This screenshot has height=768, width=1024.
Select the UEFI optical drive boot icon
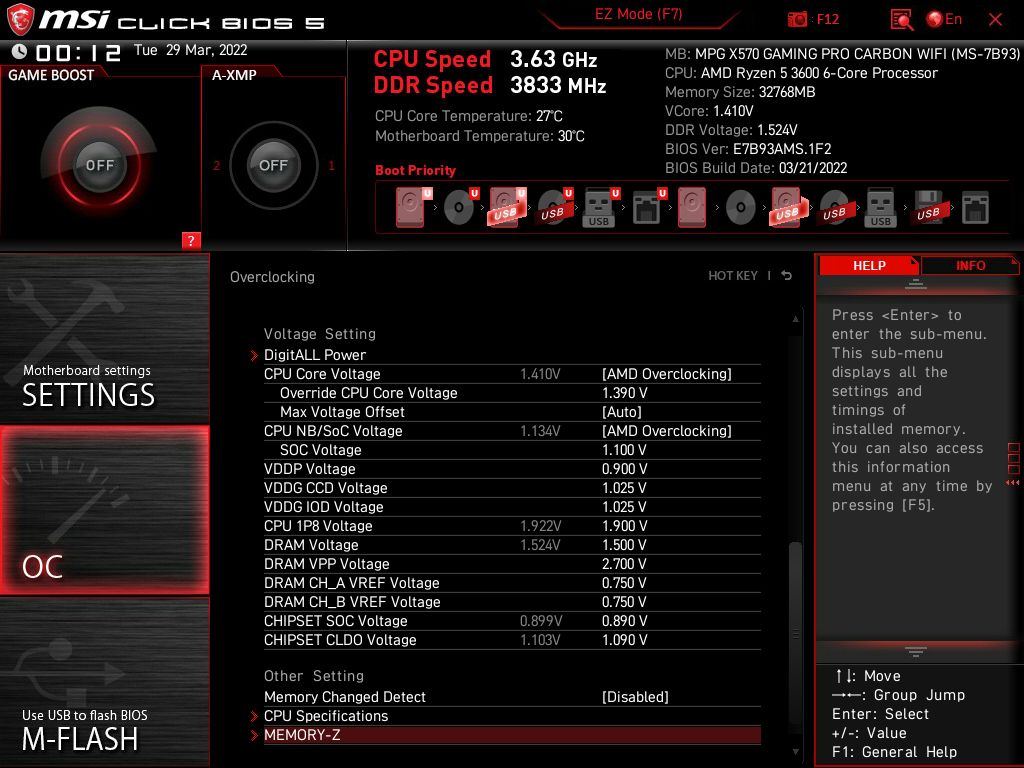461,207
